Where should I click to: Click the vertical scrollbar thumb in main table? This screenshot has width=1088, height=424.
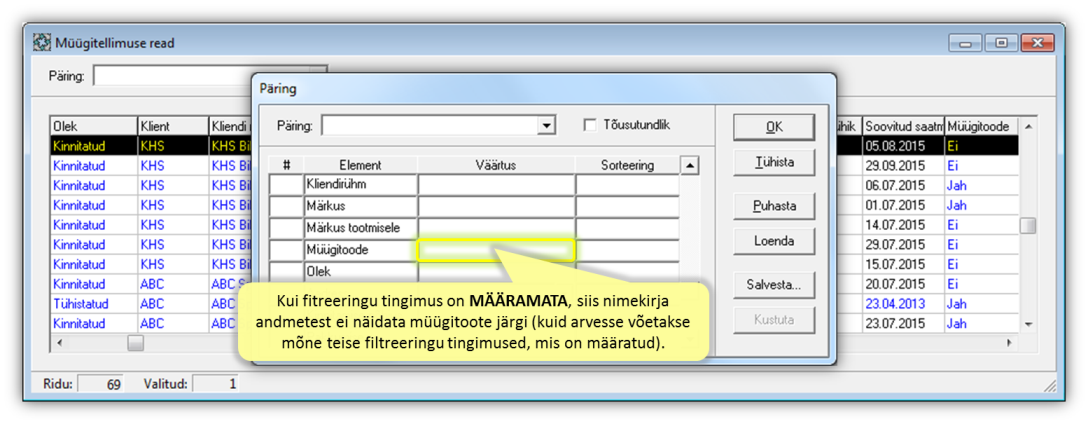pyautogui.click(x=1027, y=226)
